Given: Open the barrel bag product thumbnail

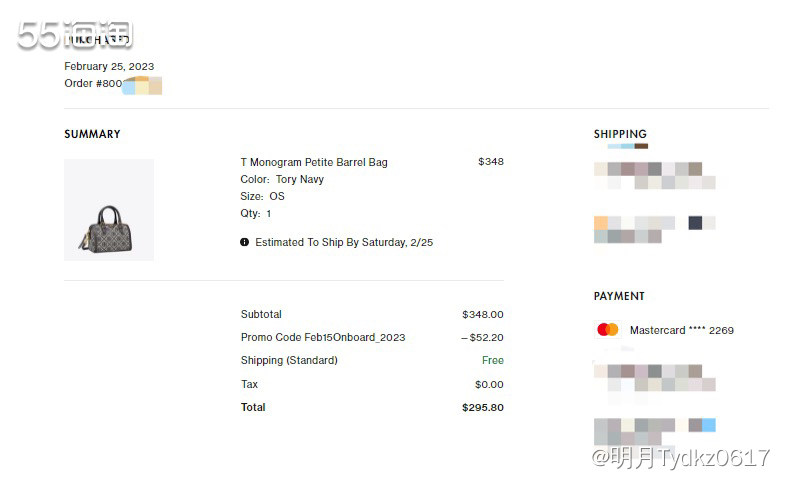Looking at the screenshot, I should pos(109,210).
